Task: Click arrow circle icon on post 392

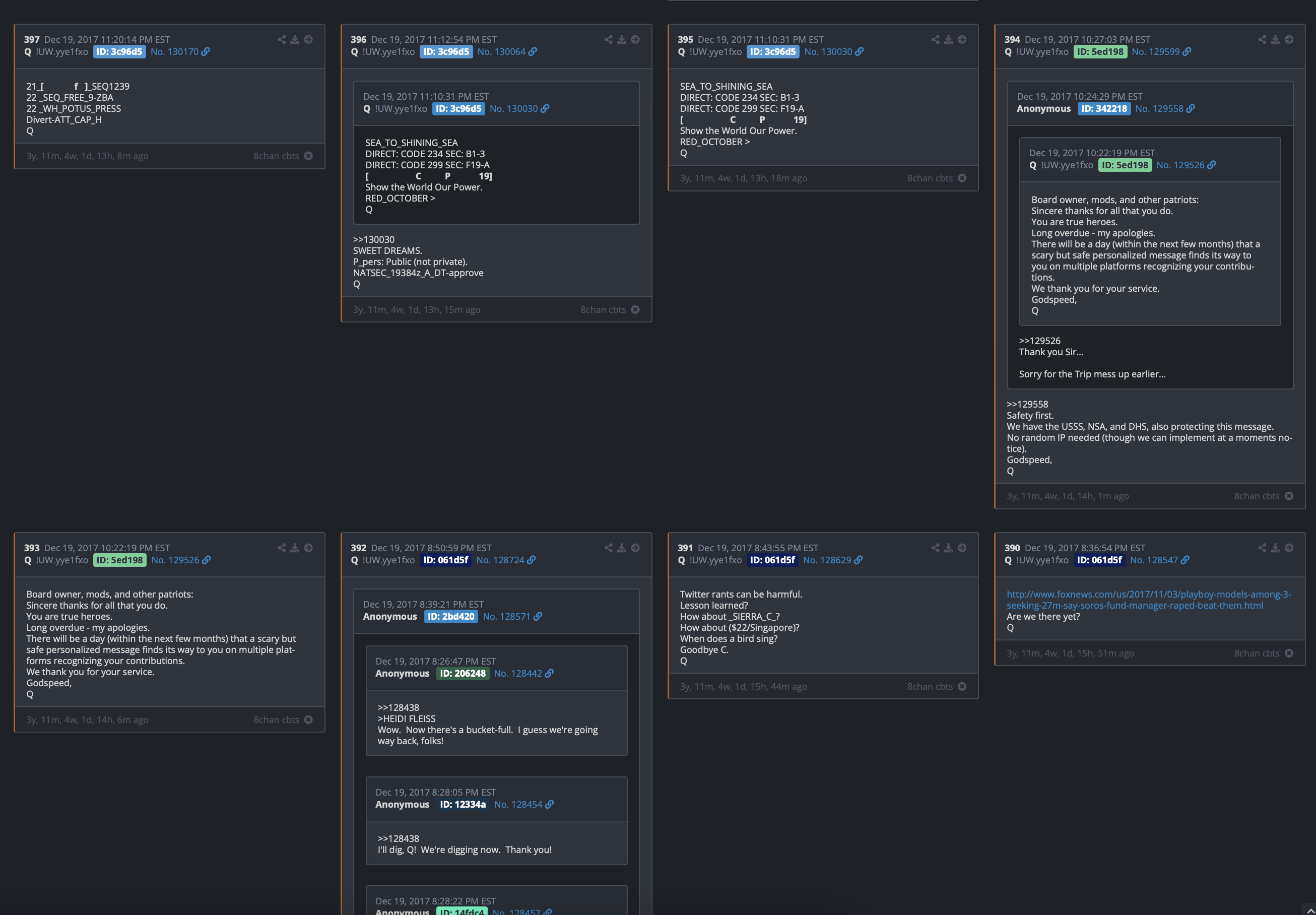Action: coord(635,548)
